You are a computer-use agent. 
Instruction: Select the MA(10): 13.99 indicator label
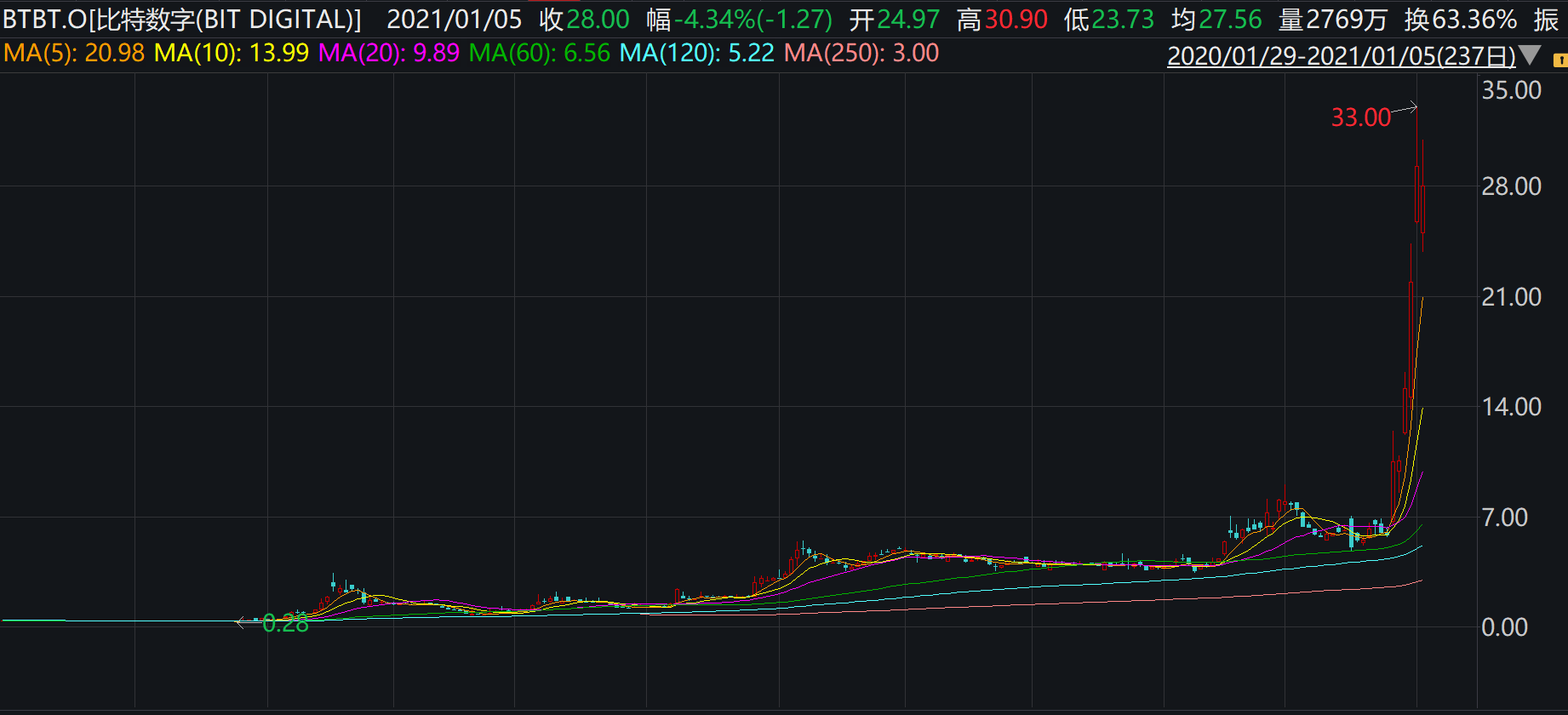[232, 53]
